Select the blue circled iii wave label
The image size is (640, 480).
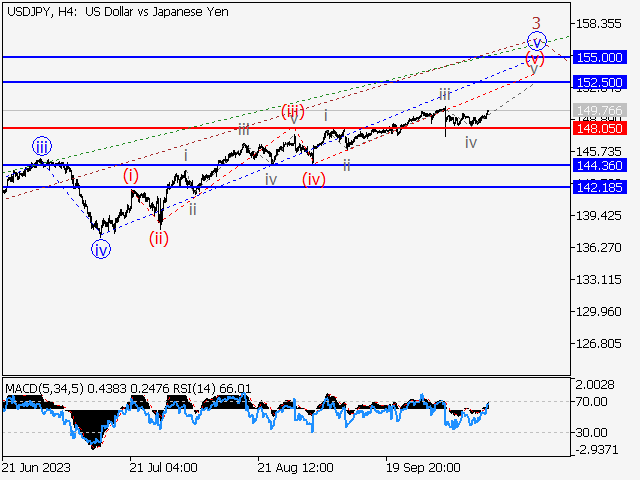[x=42, y=146]
